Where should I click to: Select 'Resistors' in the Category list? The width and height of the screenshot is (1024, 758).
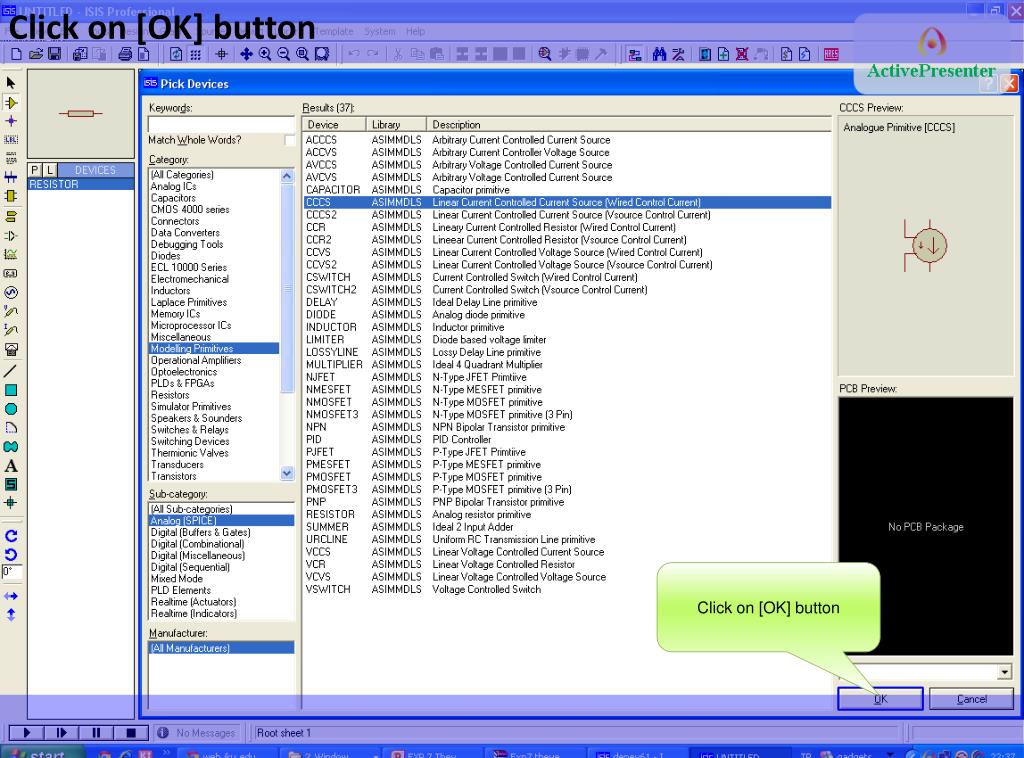coord(170,395)
